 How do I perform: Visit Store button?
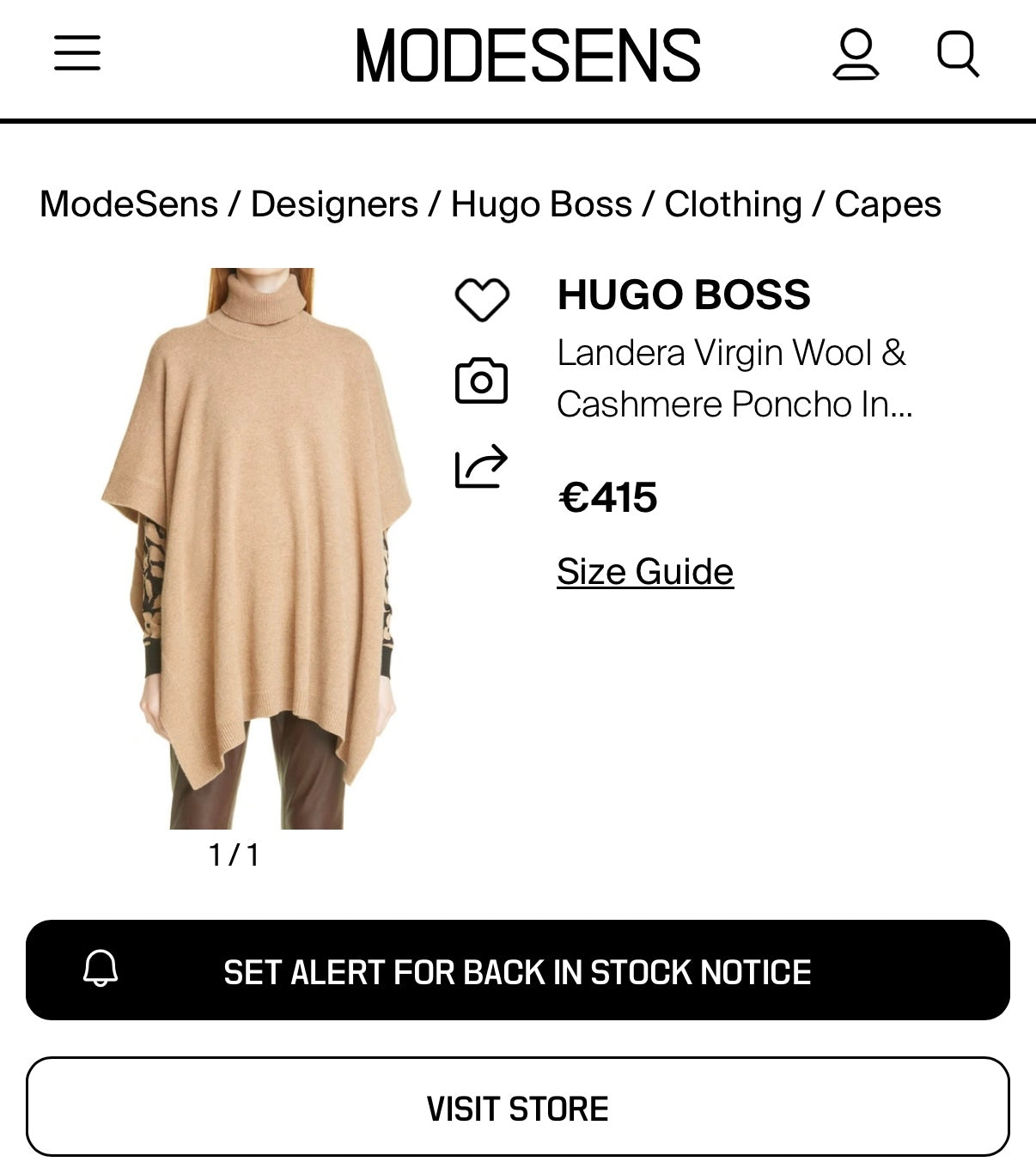coord(518,1107)
